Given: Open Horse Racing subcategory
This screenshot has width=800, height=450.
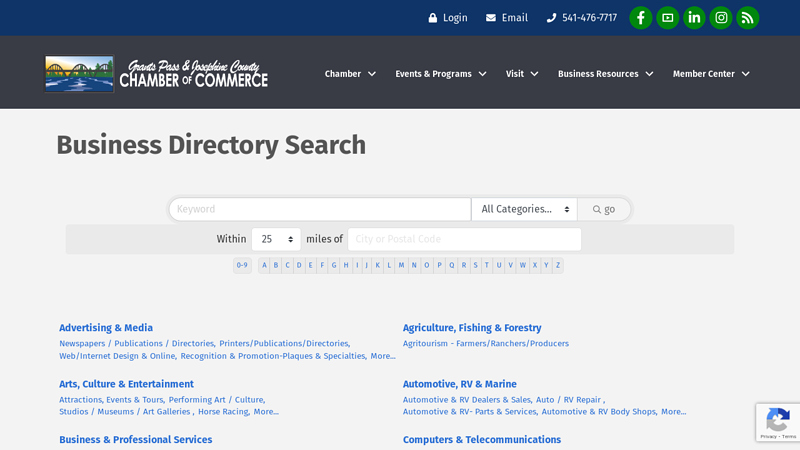Looking at the screenshot, I should 223,411.
